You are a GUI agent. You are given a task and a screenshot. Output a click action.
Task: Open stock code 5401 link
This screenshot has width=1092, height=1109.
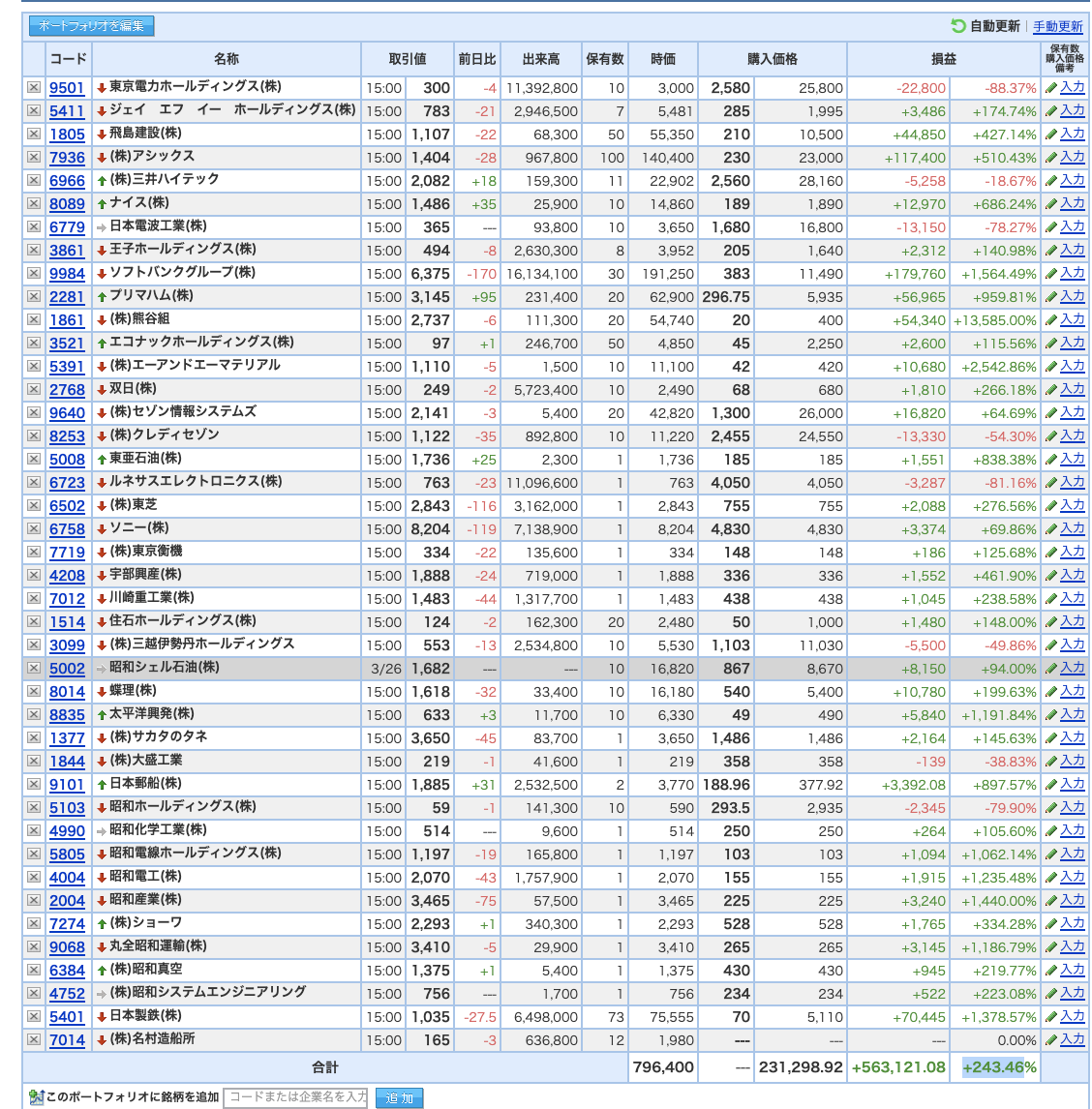[x=67, y=1017]
